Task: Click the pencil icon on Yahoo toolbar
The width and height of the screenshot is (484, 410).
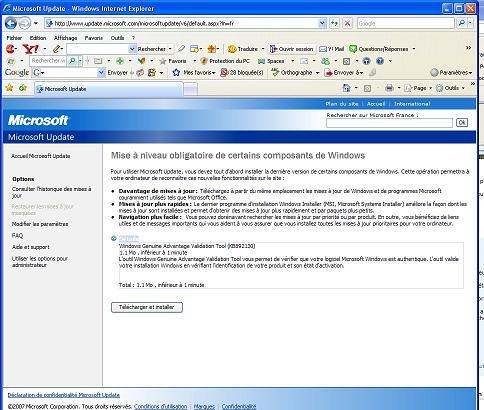Action: 57,49
